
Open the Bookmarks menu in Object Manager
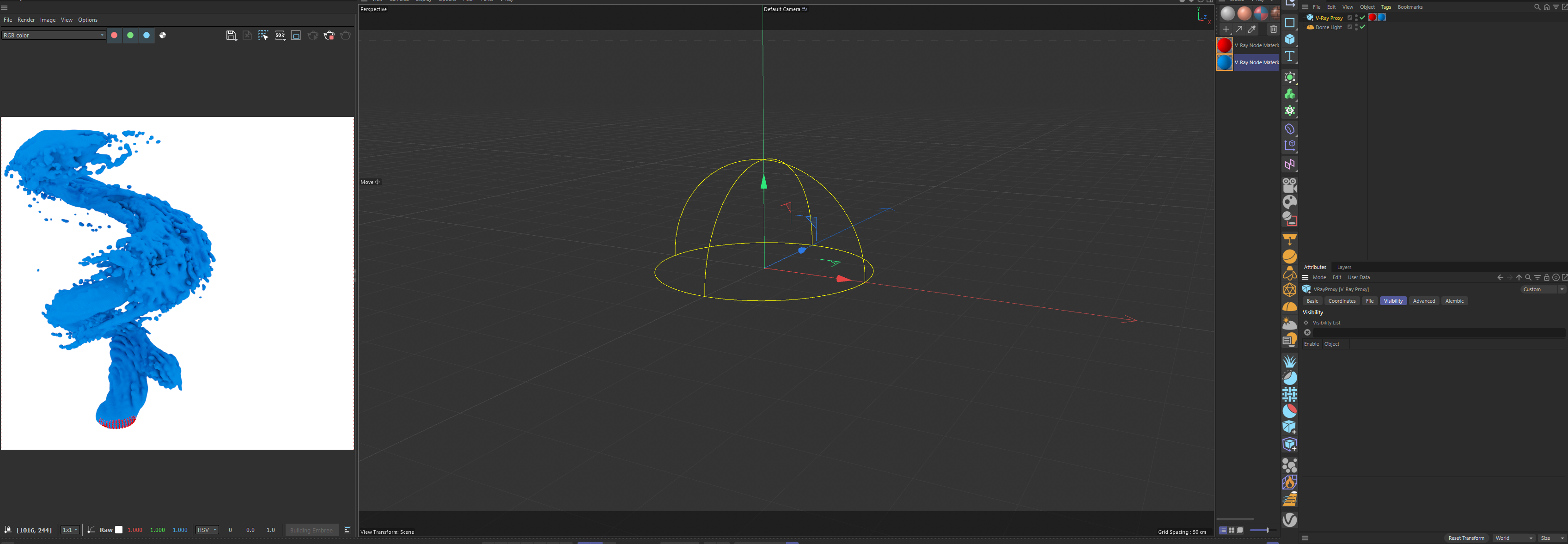click(1410, 7)
